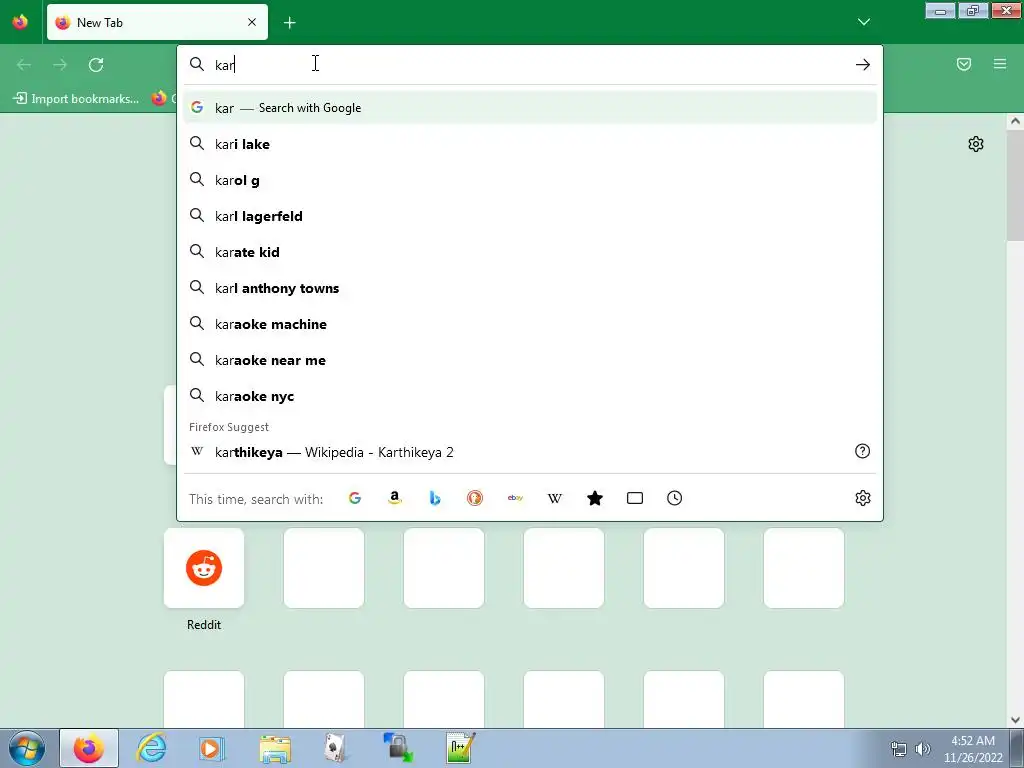This screenshot has width=1024, height=768.
Task: Open Windows Media Player from taskbar
Action: pyautogui.click(x=211, y=748)
